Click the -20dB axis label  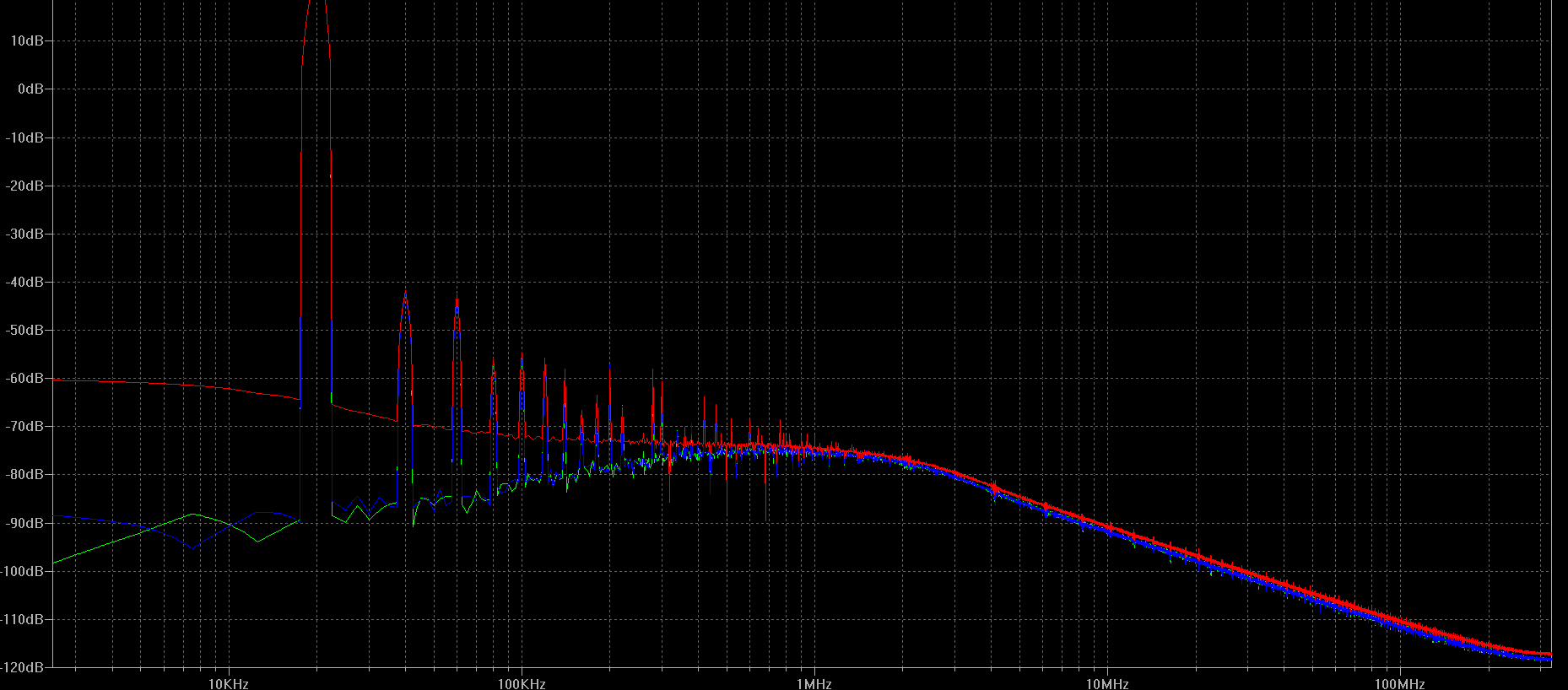(x=24, y=186)
